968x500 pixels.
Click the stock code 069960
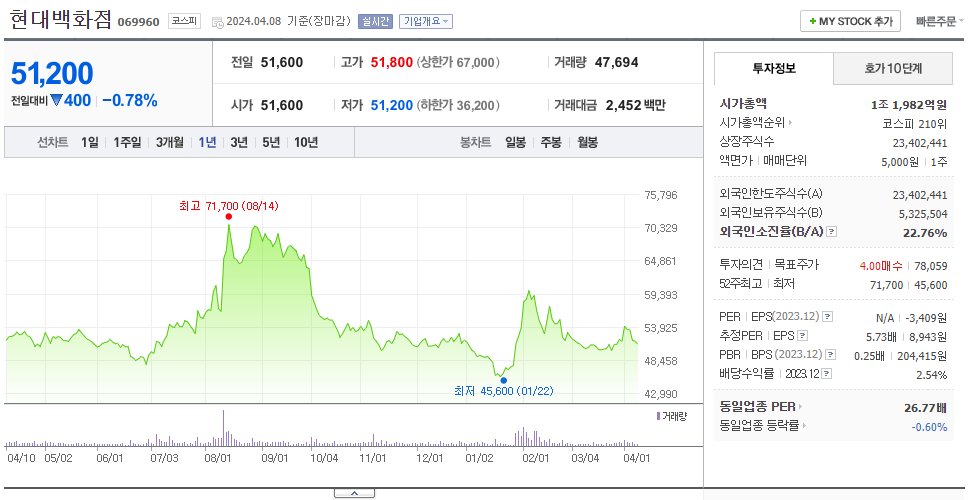(x=138, y=22)
